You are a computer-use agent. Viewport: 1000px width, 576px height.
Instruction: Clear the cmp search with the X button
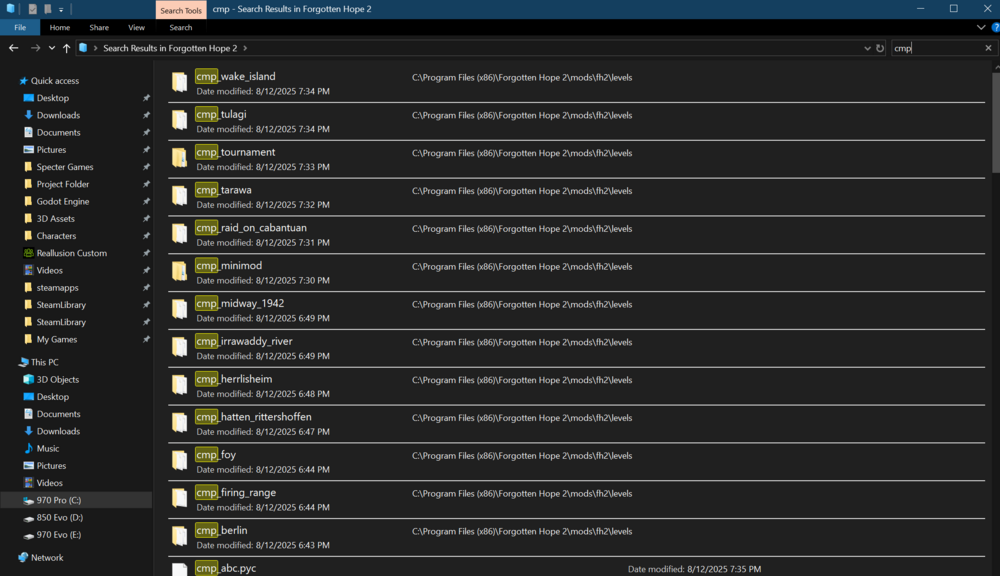[x=988, y=47]
